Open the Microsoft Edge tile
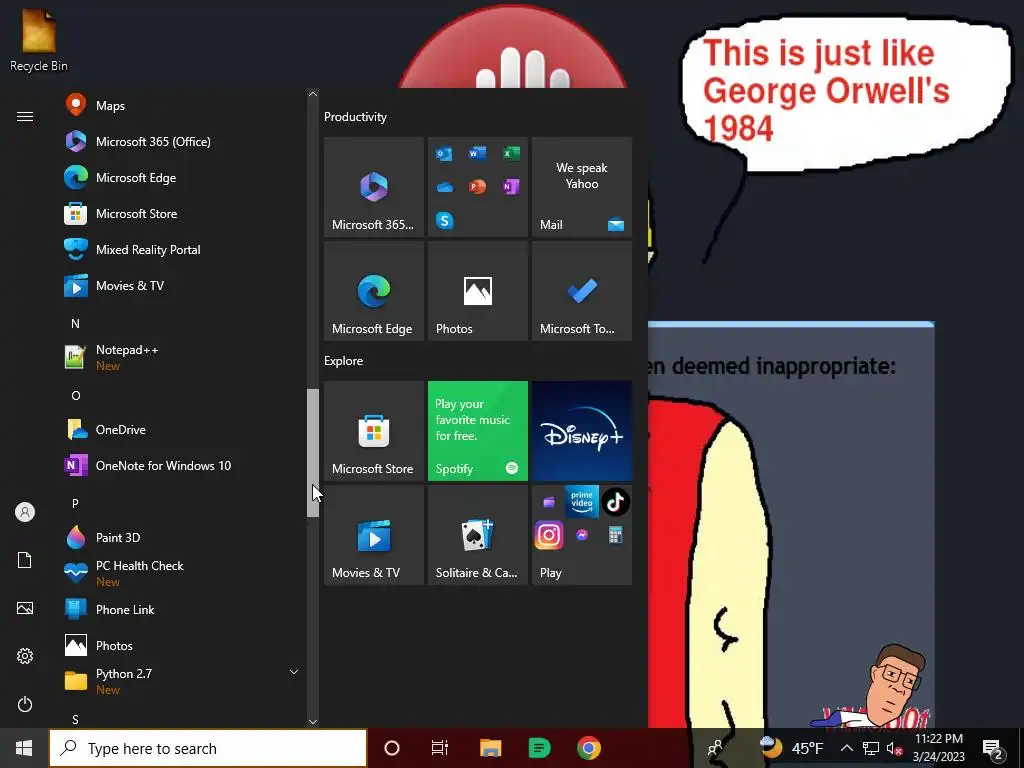The height and width of the screenshot is (768, 1024). pos(374,291)
